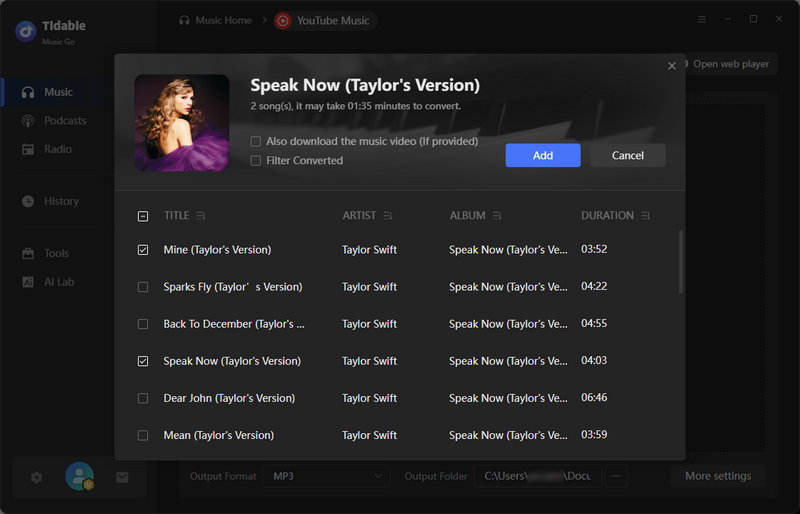Click the Output Folder path field

click(x=538, y=476)
